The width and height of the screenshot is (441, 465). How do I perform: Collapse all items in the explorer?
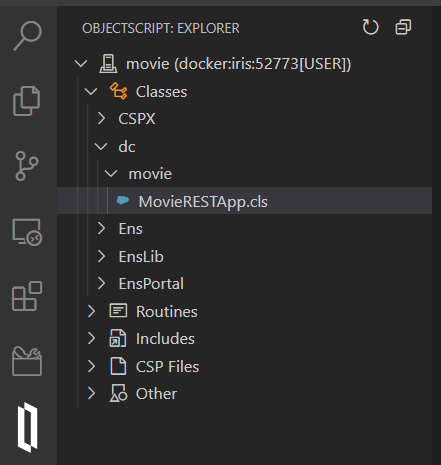pyautogui.click(x=403, y=27)
